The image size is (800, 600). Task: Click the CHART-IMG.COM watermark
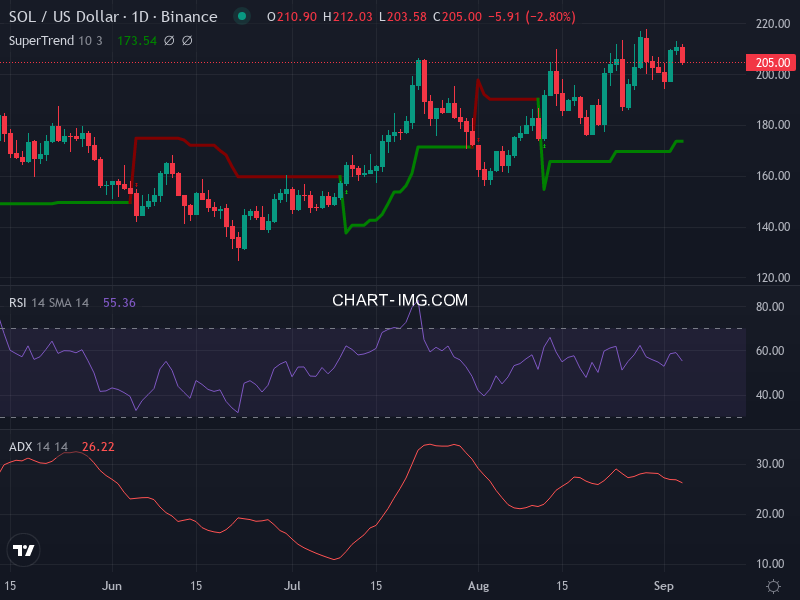pos(399,300)
